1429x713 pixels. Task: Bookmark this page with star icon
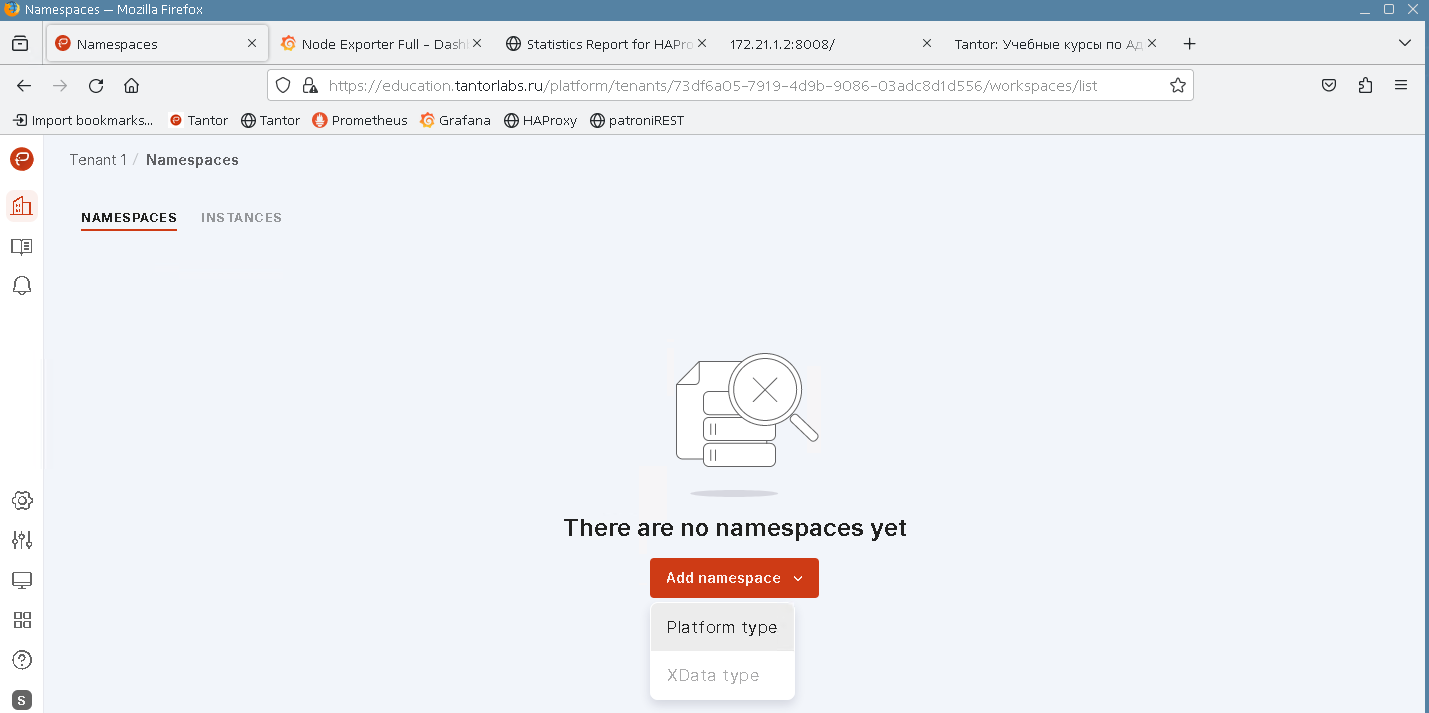pos(1178,85)
